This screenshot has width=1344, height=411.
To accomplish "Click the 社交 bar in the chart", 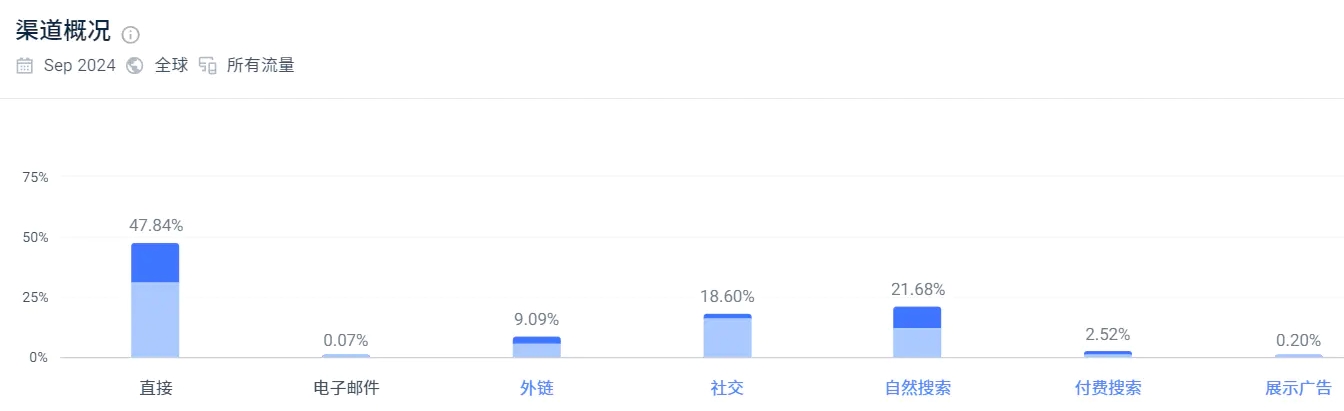I will (727, 336).
